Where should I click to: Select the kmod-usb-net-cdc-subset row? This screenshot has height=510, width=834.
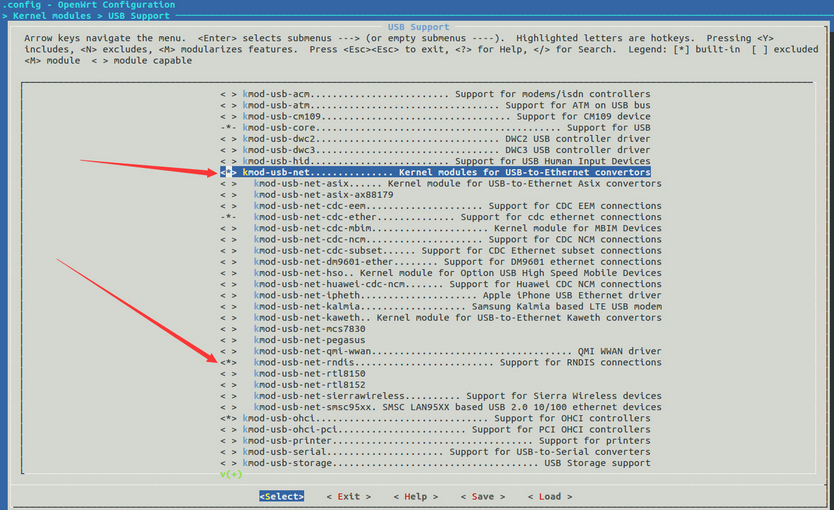(441, 250)
